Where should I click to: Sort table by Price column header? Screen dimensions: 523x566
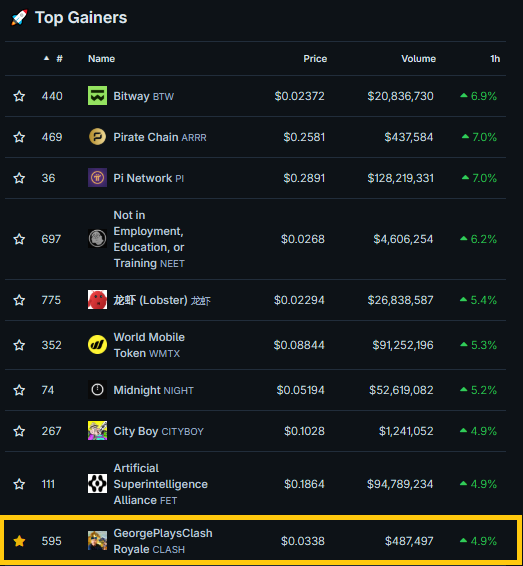coord(315,59)
